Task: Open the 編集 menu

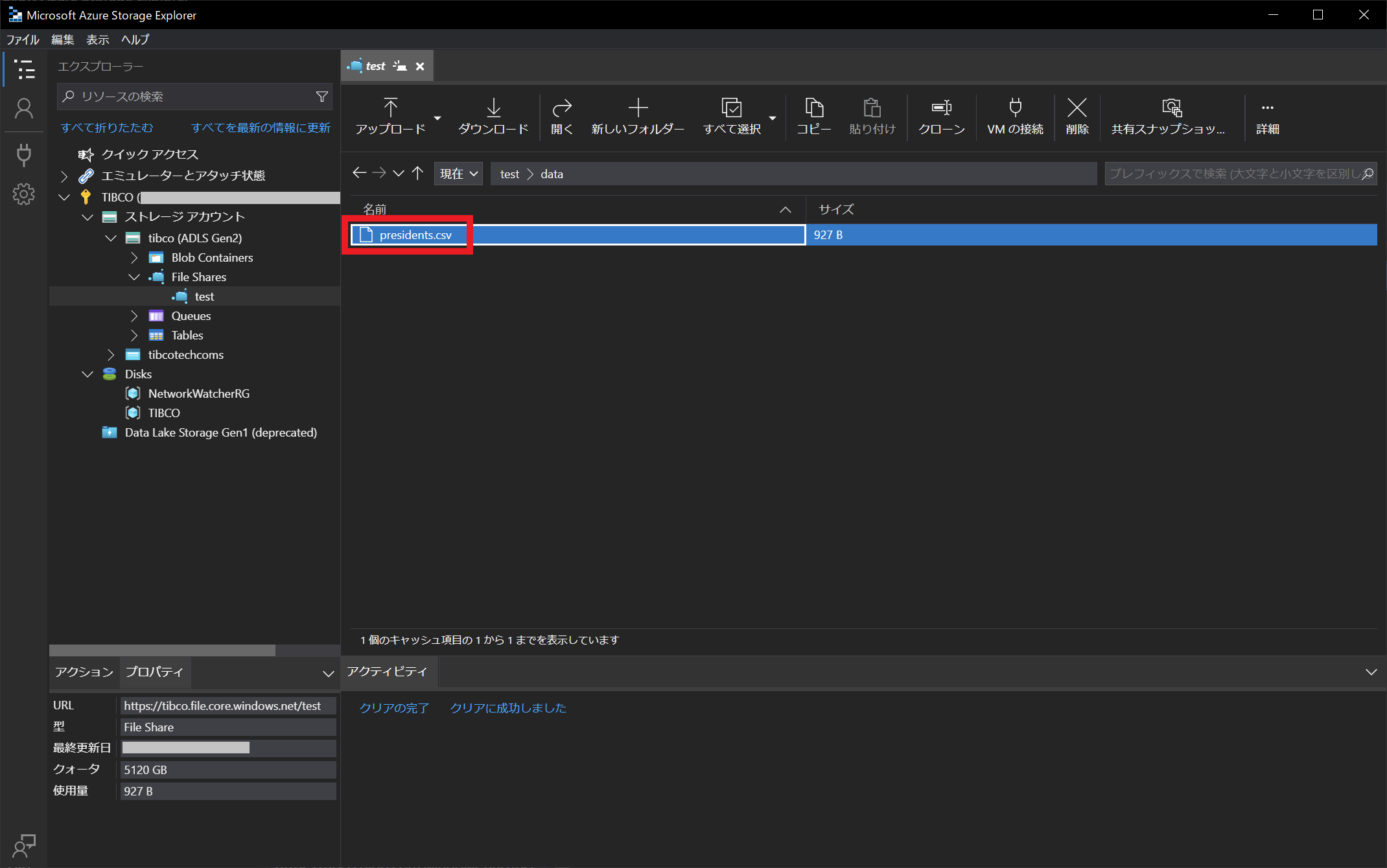Action: (x=62, y=40)
